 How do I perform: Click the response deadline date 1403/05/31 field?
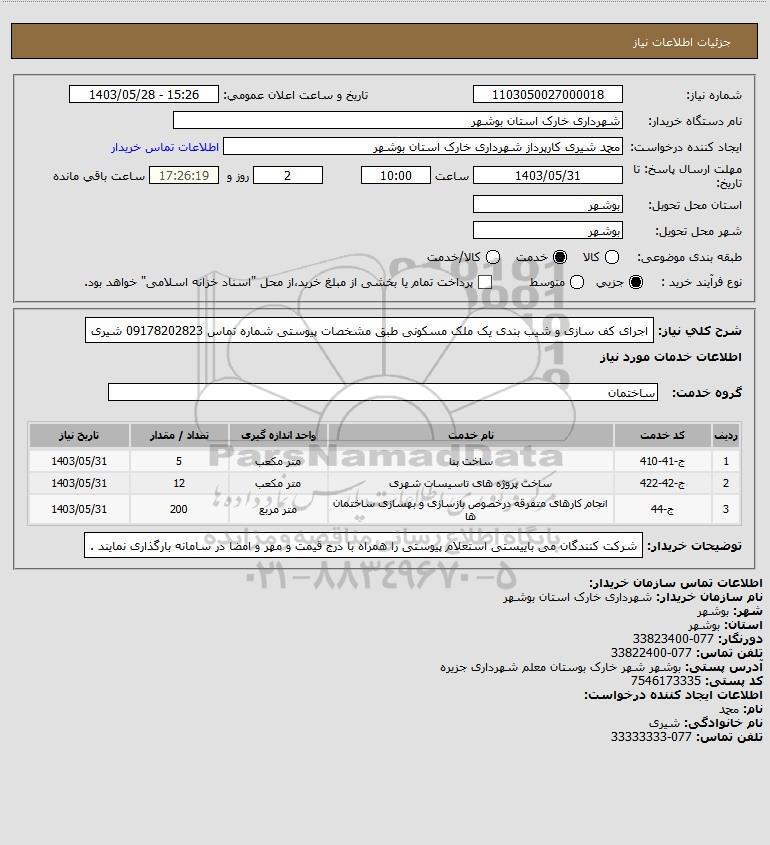coord(548,175)
